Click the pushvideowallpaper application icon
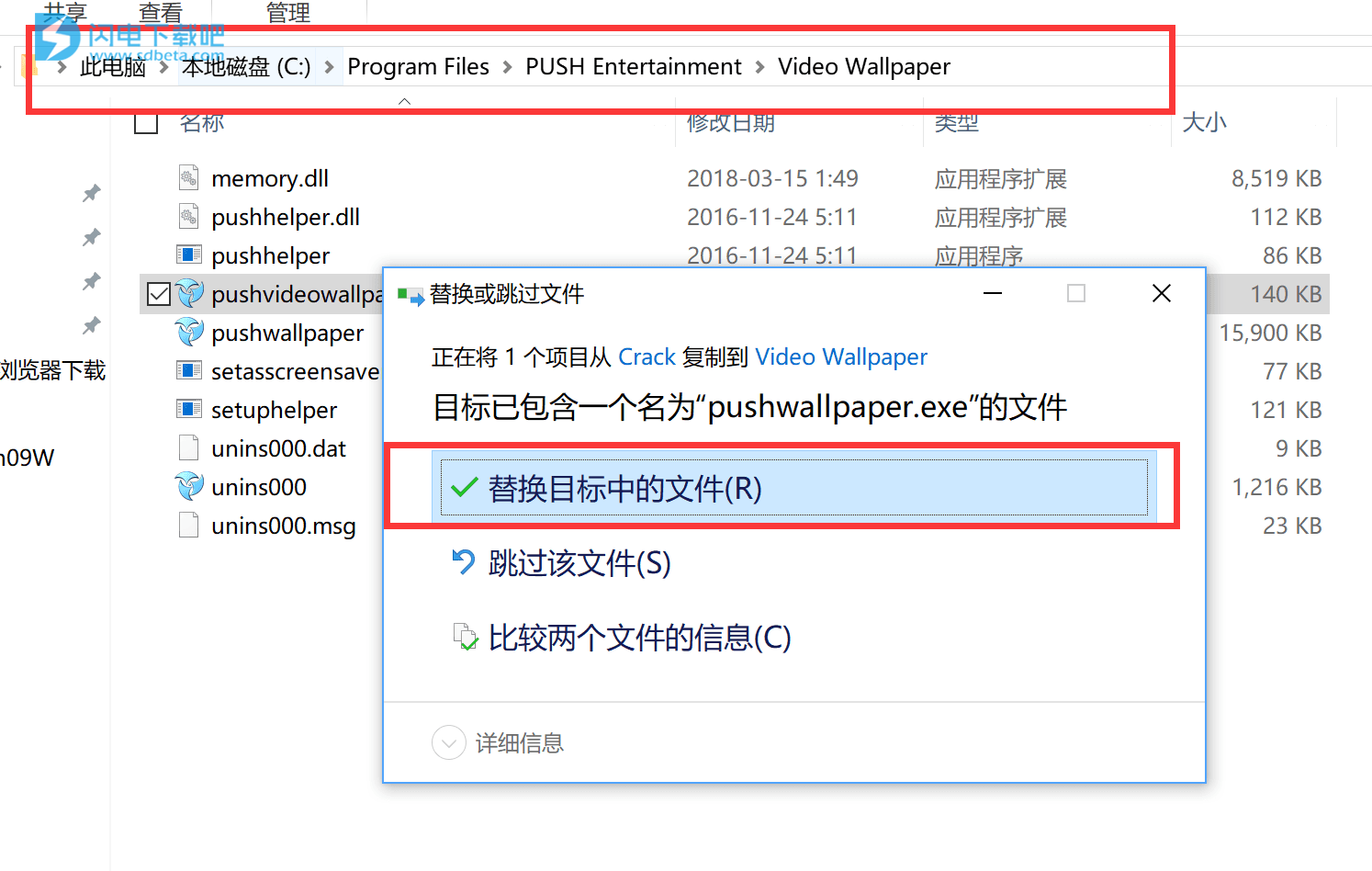1372x871 pixels. [189, 294]
